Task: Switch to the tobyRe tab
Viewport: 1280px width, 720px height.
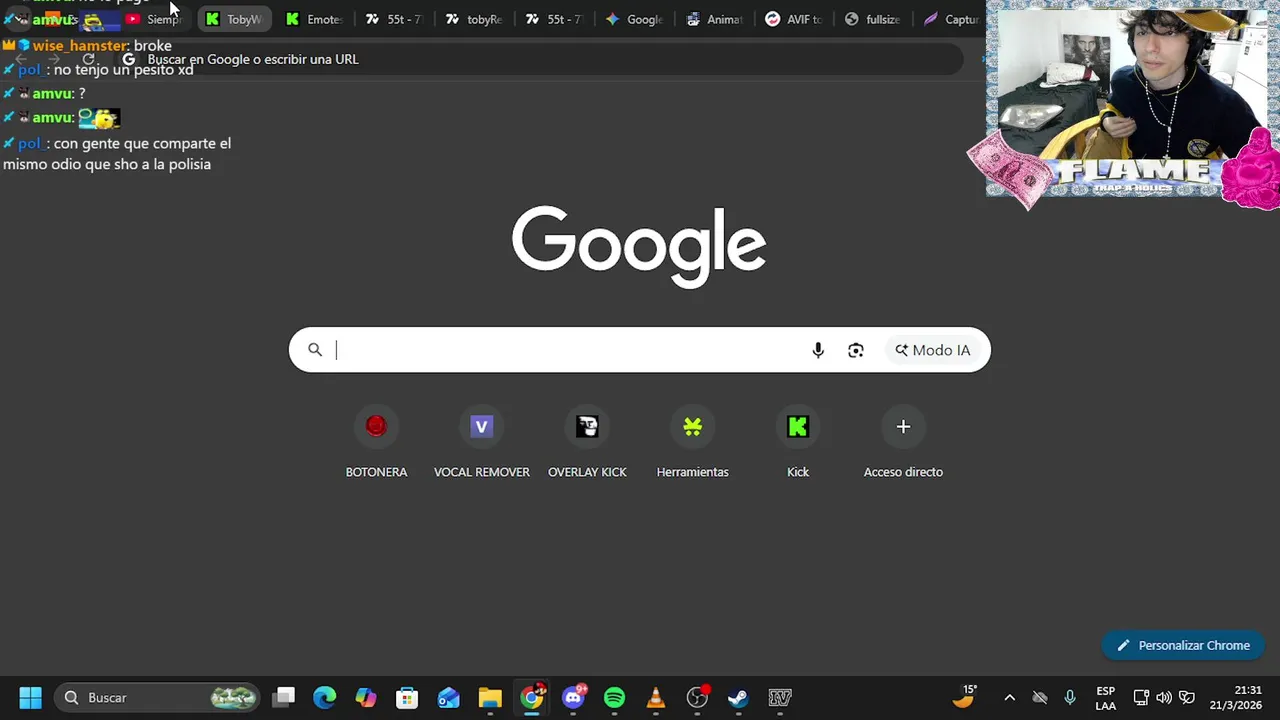Action: pyautogui.click(x=475, y=19)
